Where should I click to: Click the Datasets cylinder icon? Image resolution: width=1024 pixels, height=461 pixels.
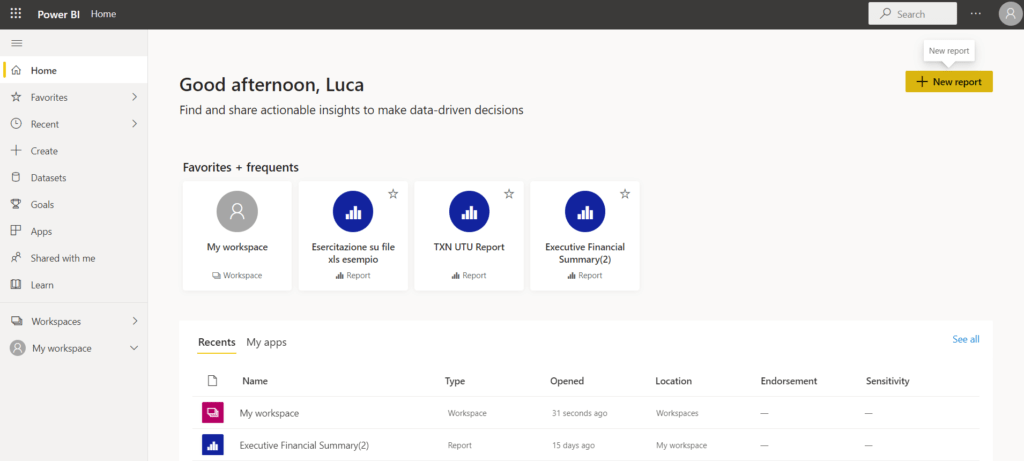point(17,178)
